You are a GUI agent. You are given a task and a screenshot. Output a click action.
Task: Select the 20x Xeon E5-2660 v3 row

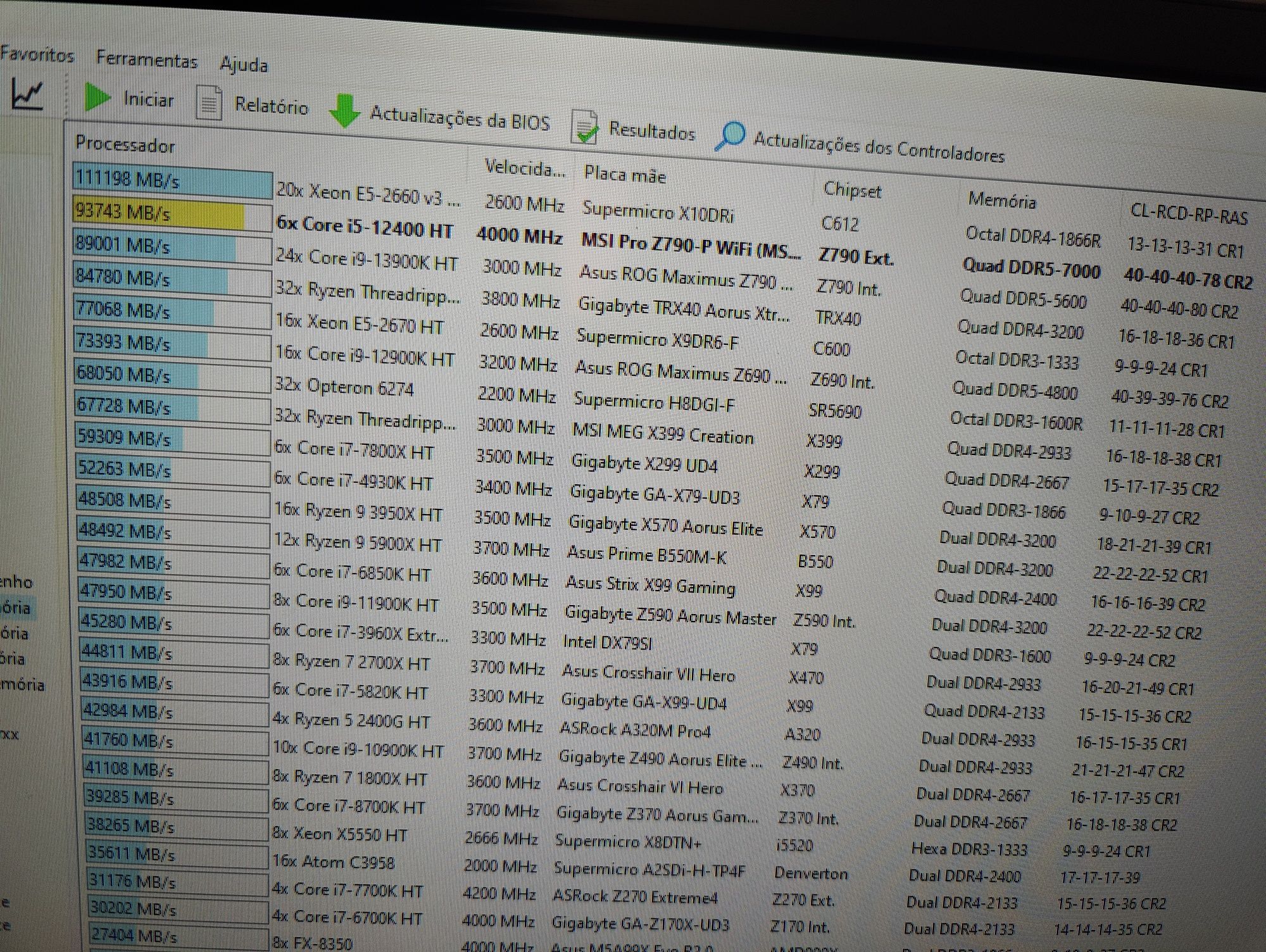pyautogui.click(x=368, y=193)
